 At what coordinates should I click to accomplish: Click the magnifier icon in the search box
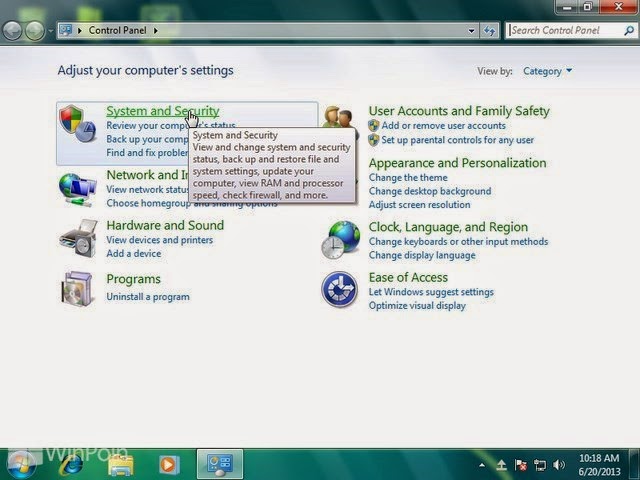coord(629,31)
